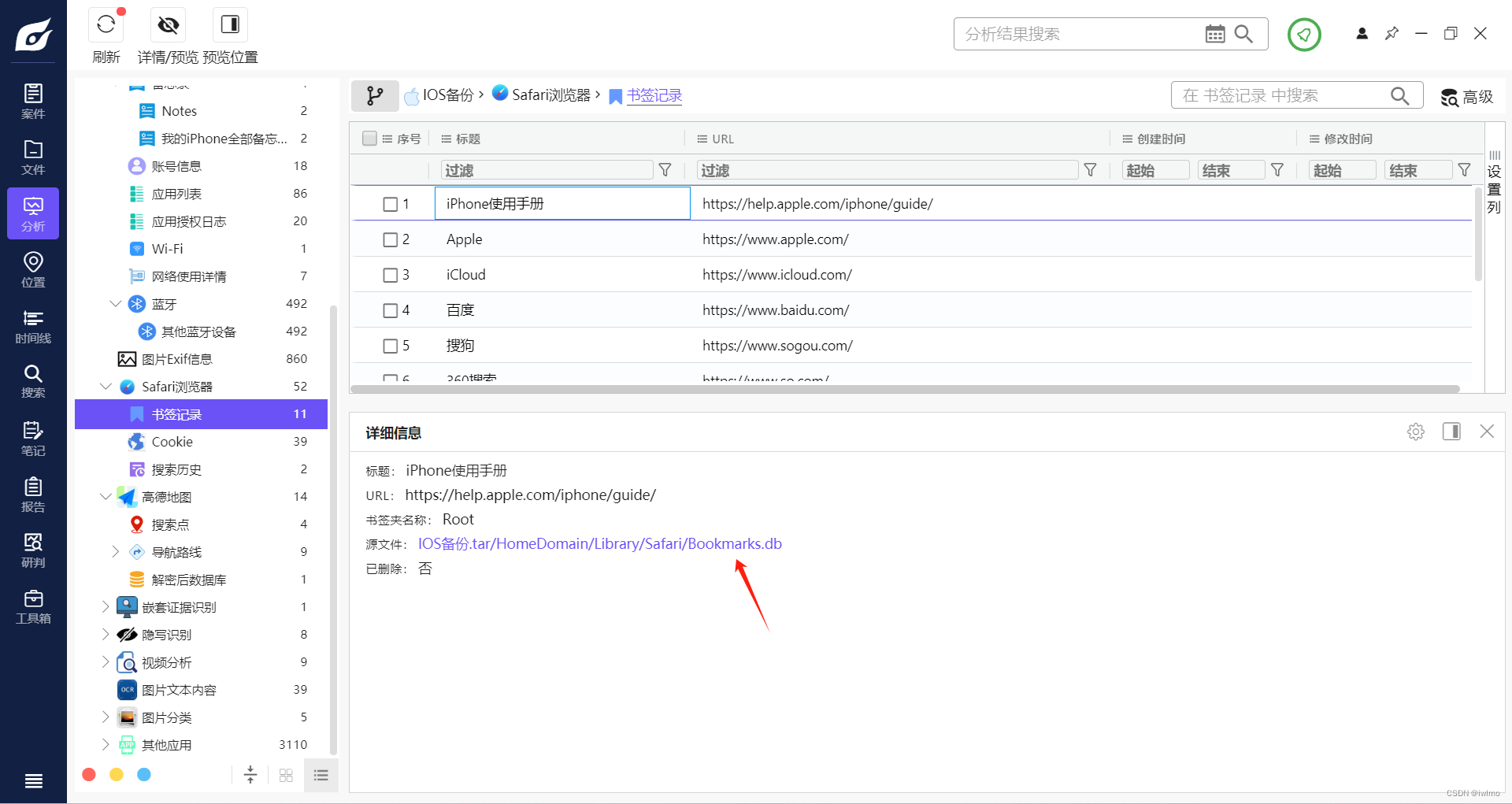Open the File (文件) sidebar section
This screenshot has width=1512, height=804.
coord(33,157)
